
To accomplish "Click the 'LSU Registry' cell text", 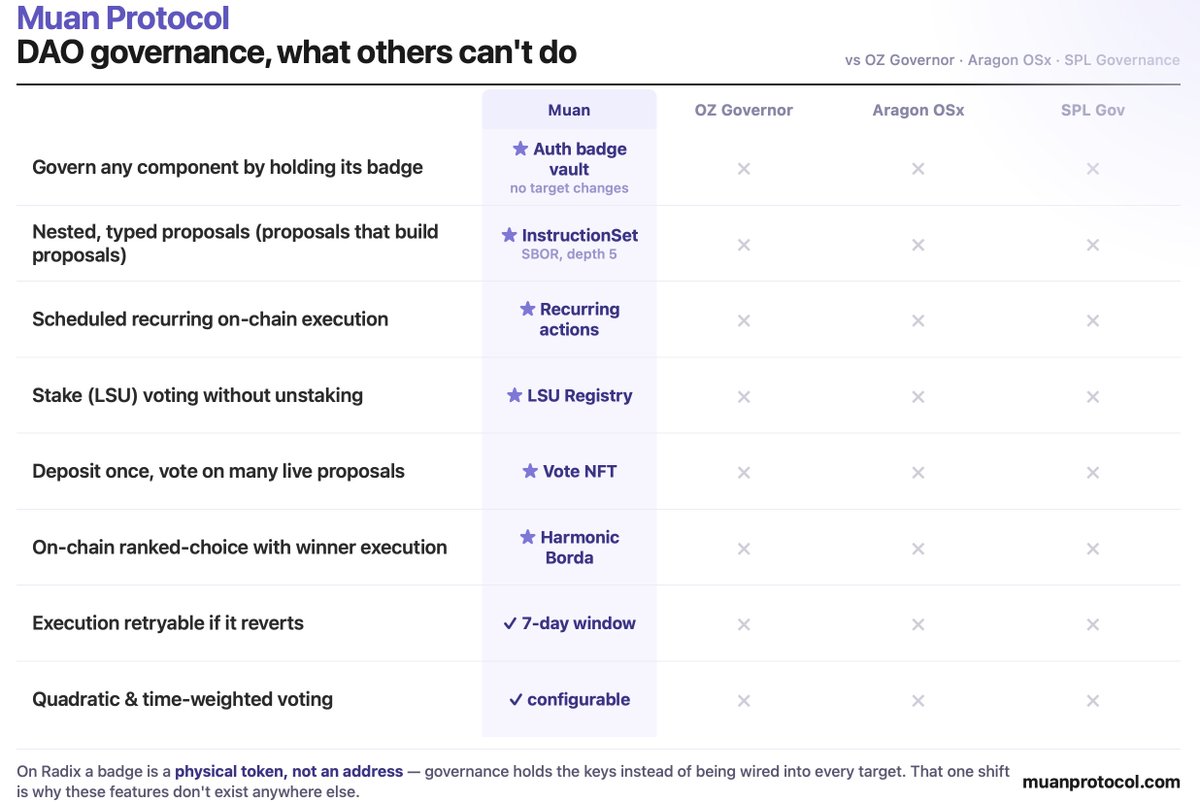I will [580, 395].
